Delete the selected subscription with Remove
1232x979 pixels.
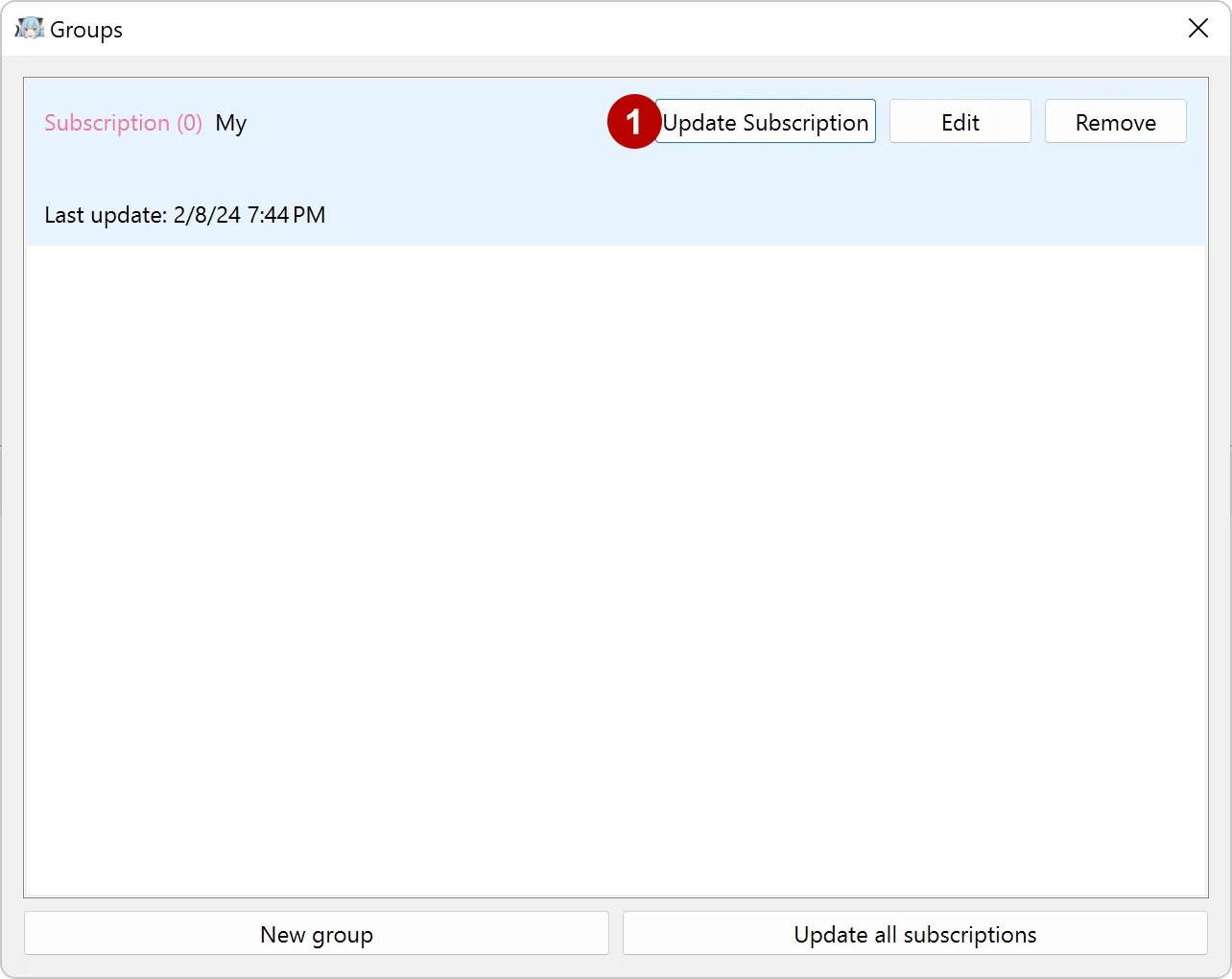(1115, 121)
